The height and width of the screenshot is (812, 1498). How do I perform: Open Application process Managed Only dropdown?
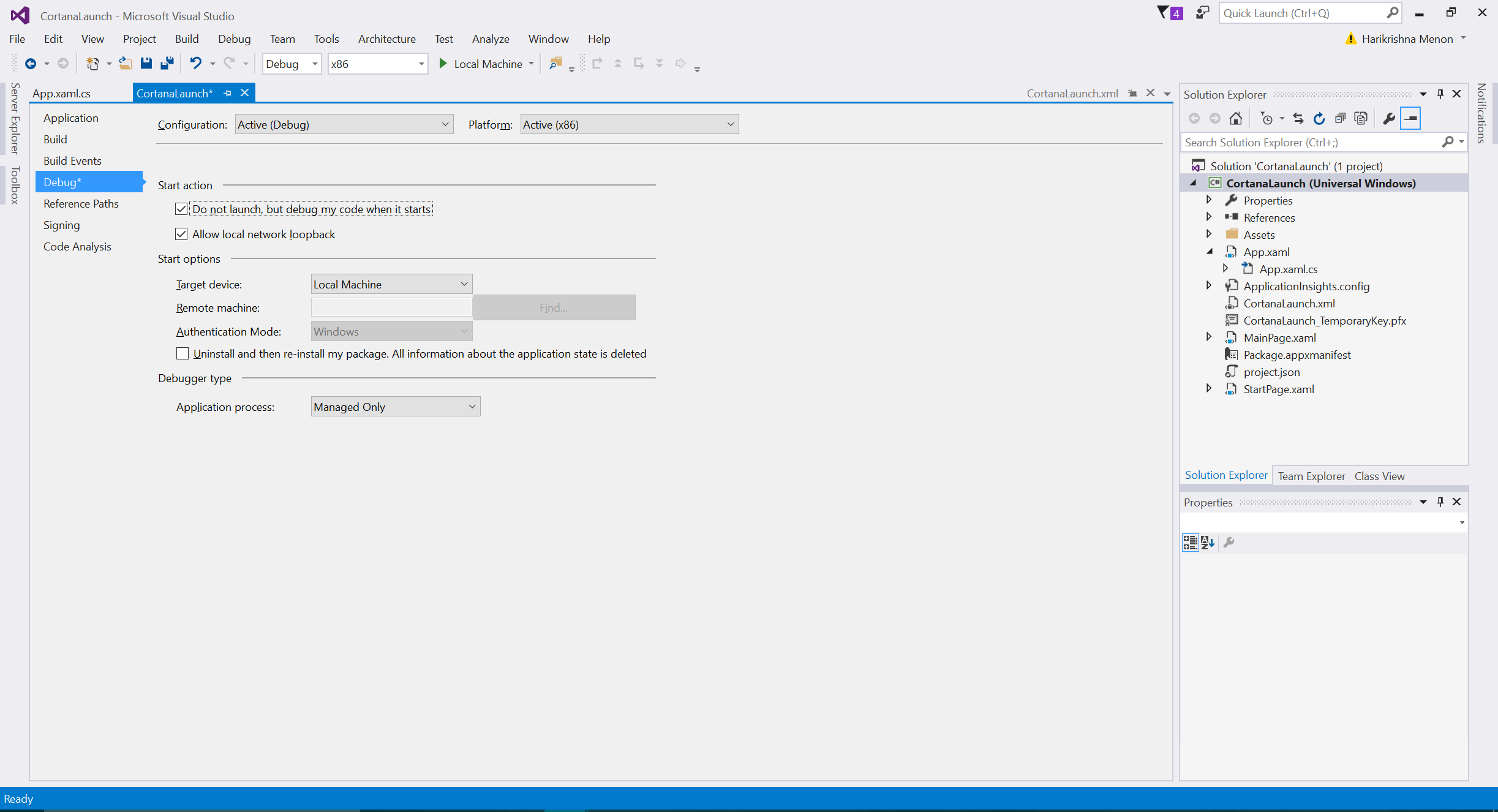tap(396, 407)
